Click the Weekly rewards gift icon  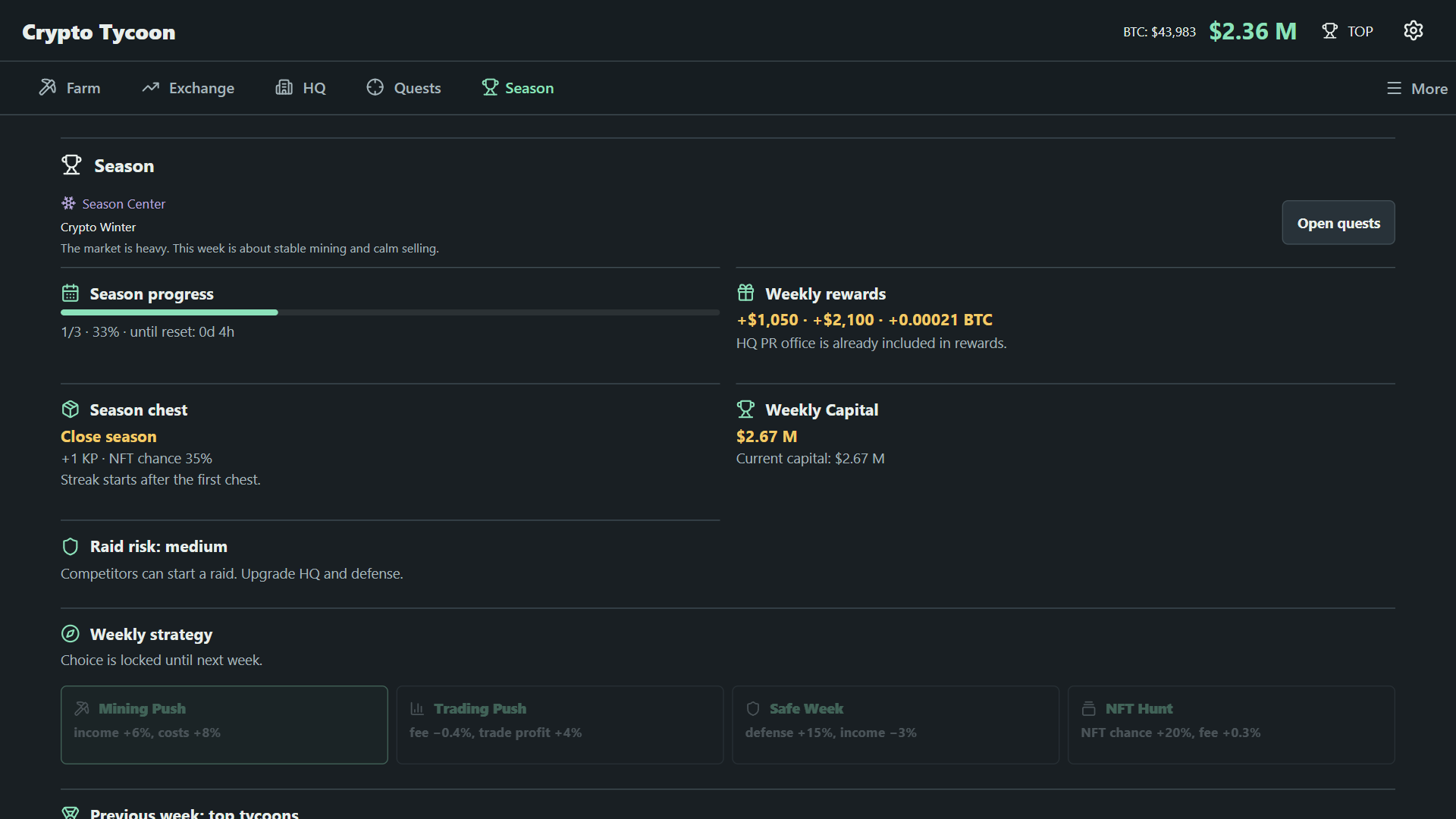click(745, 293)
